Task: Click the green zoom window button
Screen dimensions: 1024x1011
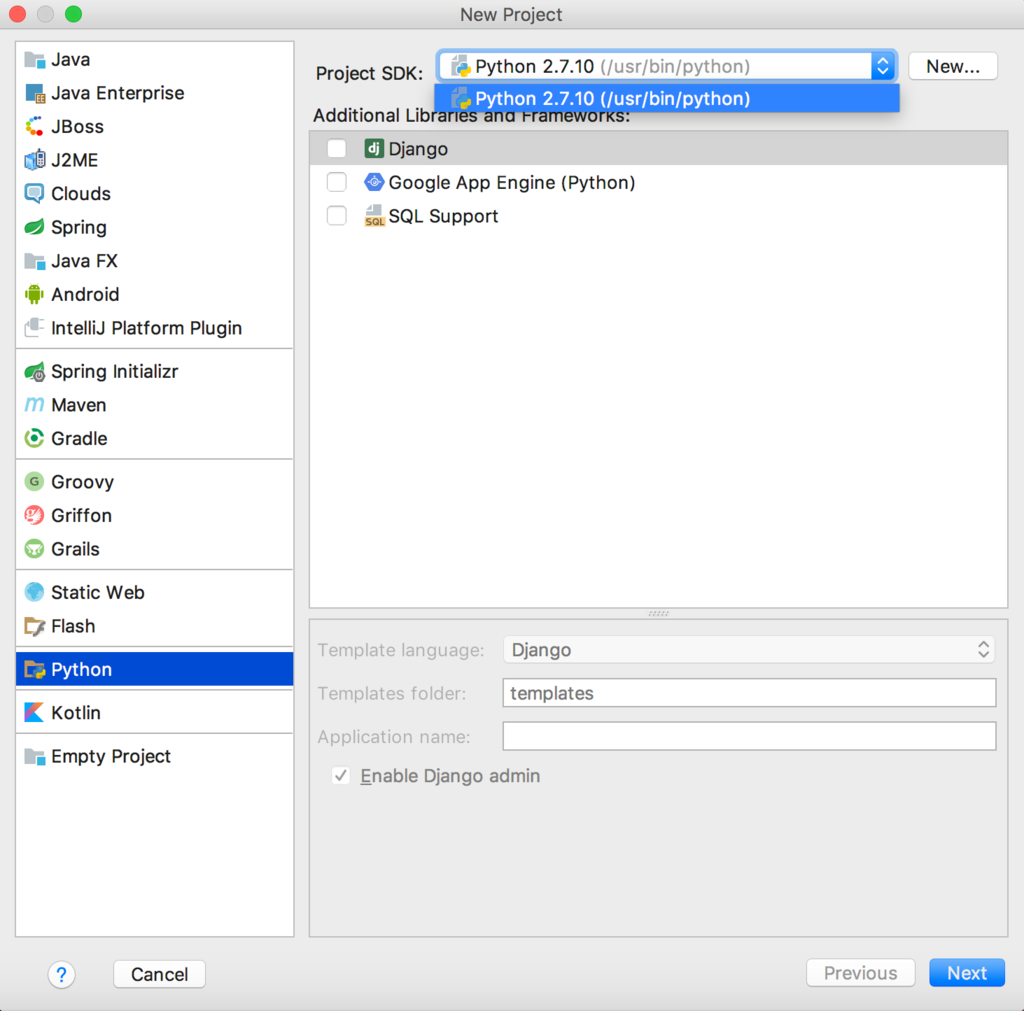Action: [x=74, y=14]
